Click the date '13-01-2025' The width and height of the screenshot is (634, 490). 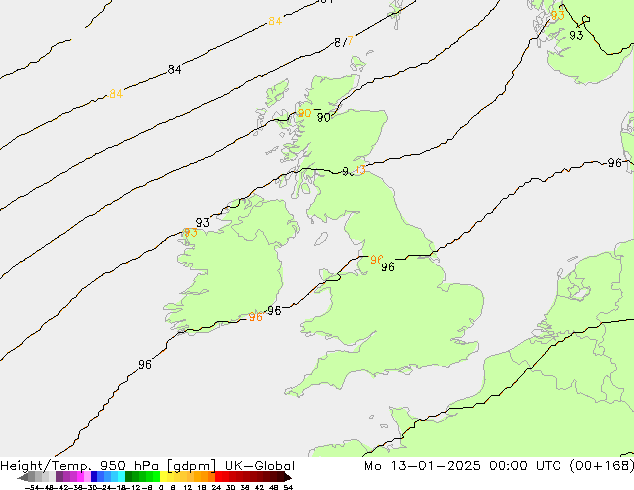pos(436,466)
